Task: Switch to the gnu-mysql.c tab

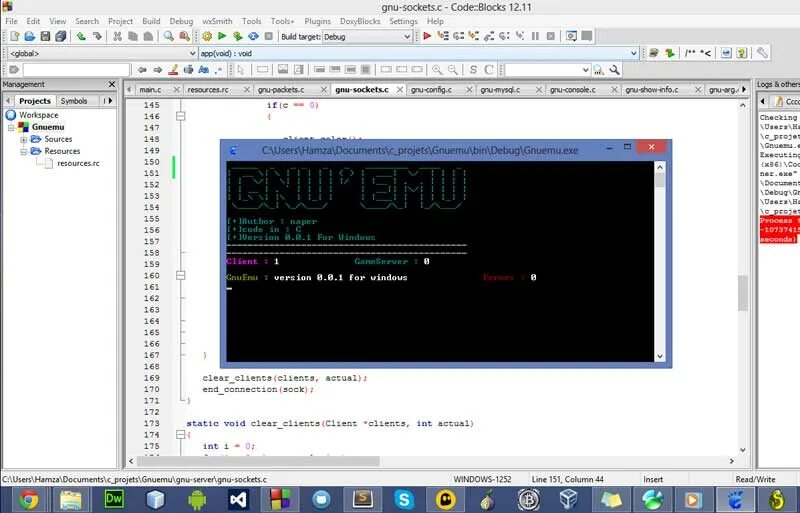Action: (x=500, y=90)
